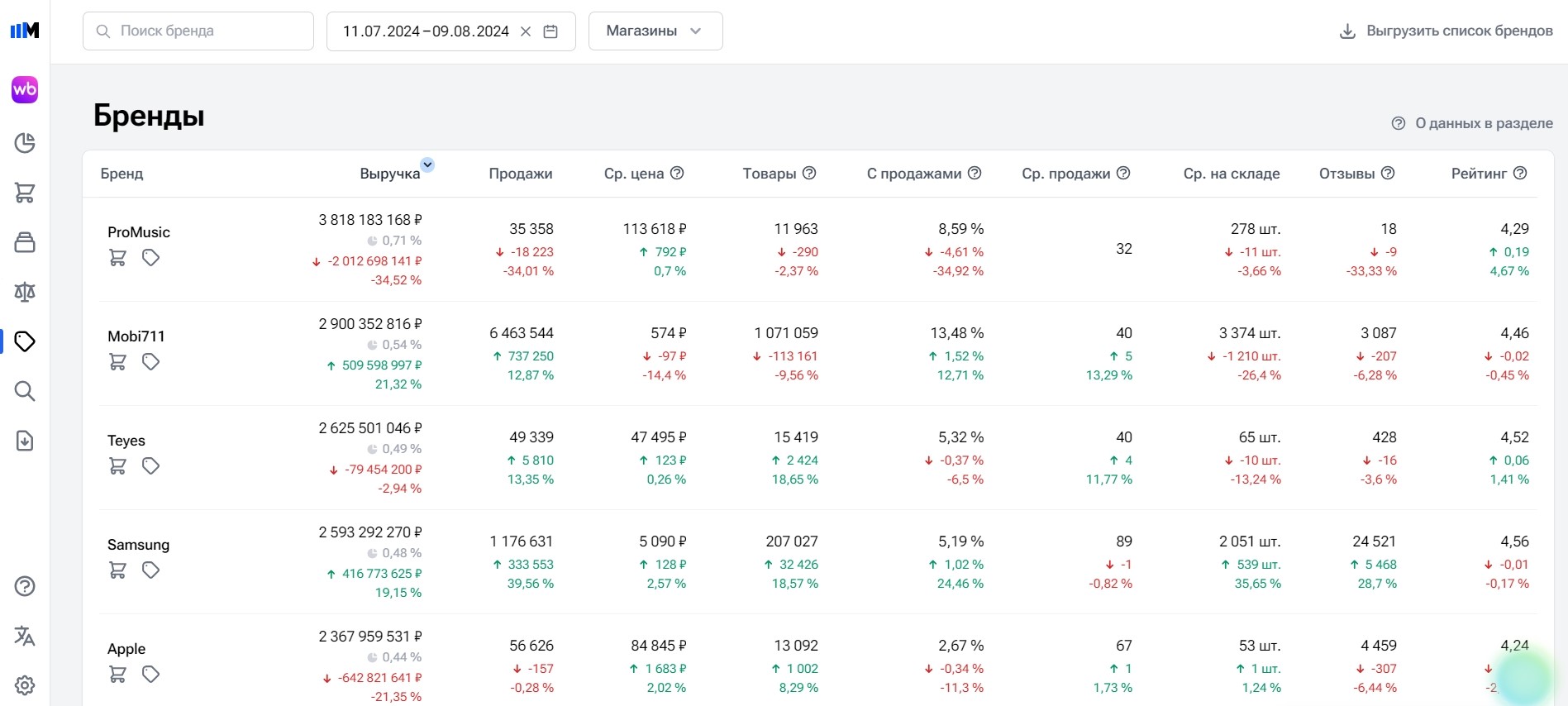1568x706 pixels.
Task: Open the Mobi711 brand
Action: pos(136,336)
